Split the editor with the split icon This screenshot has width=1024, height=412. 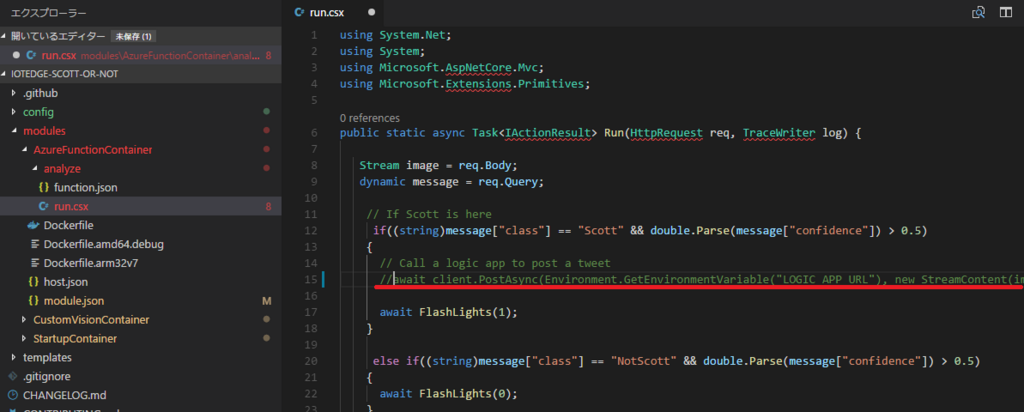click(1006, 12)
